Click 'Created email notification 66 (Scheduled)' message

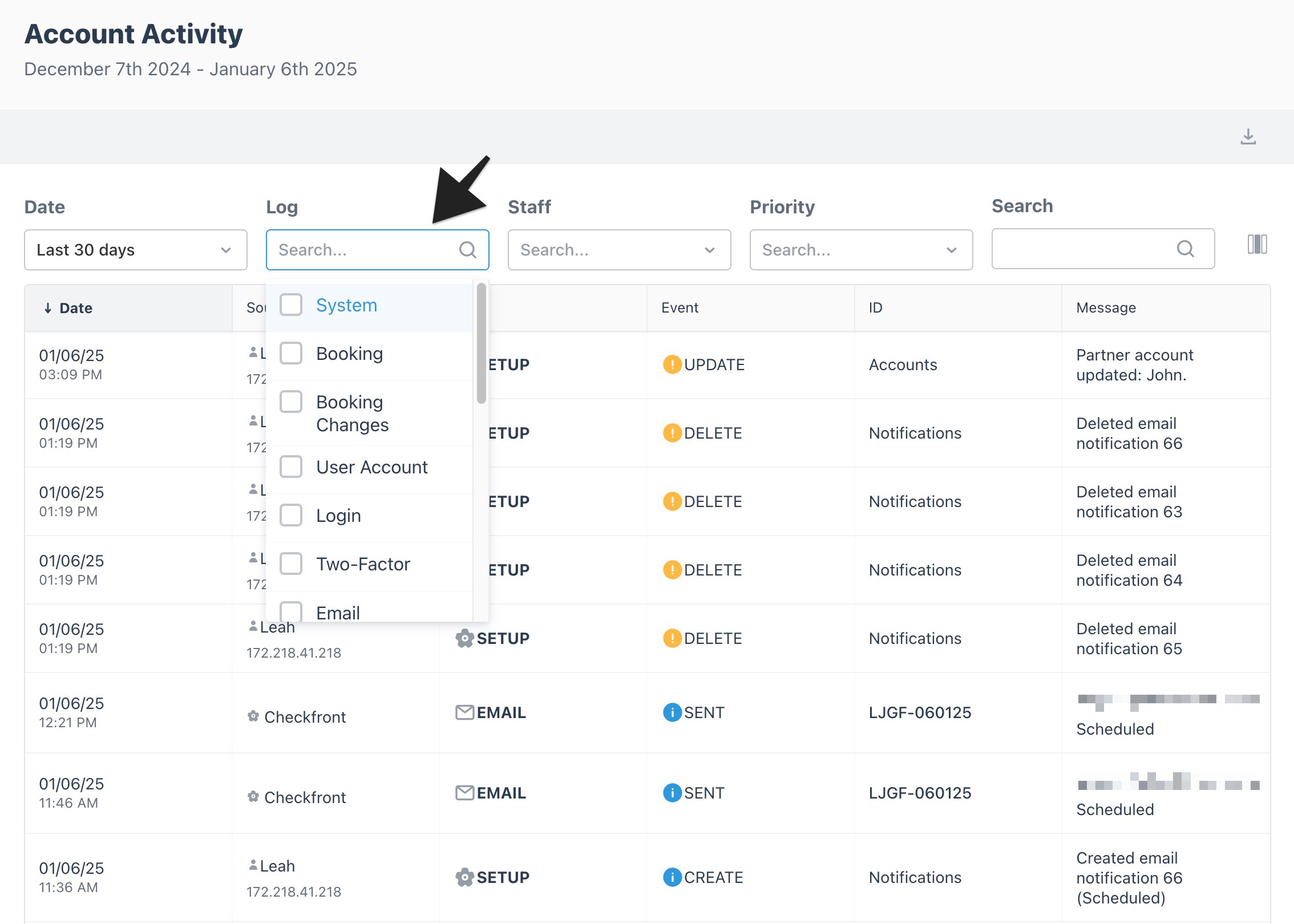click(x=1129, y=878)
